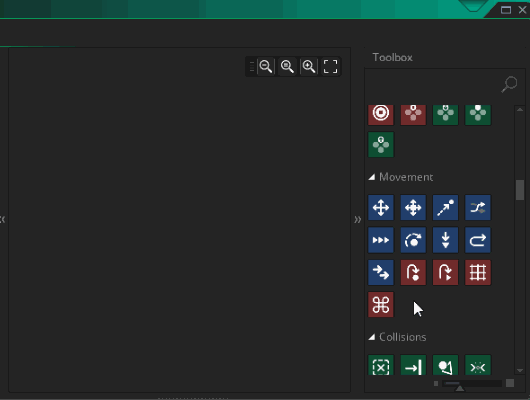Collapse the Collisions section triangle
The image size is (530, 400).
371,337
